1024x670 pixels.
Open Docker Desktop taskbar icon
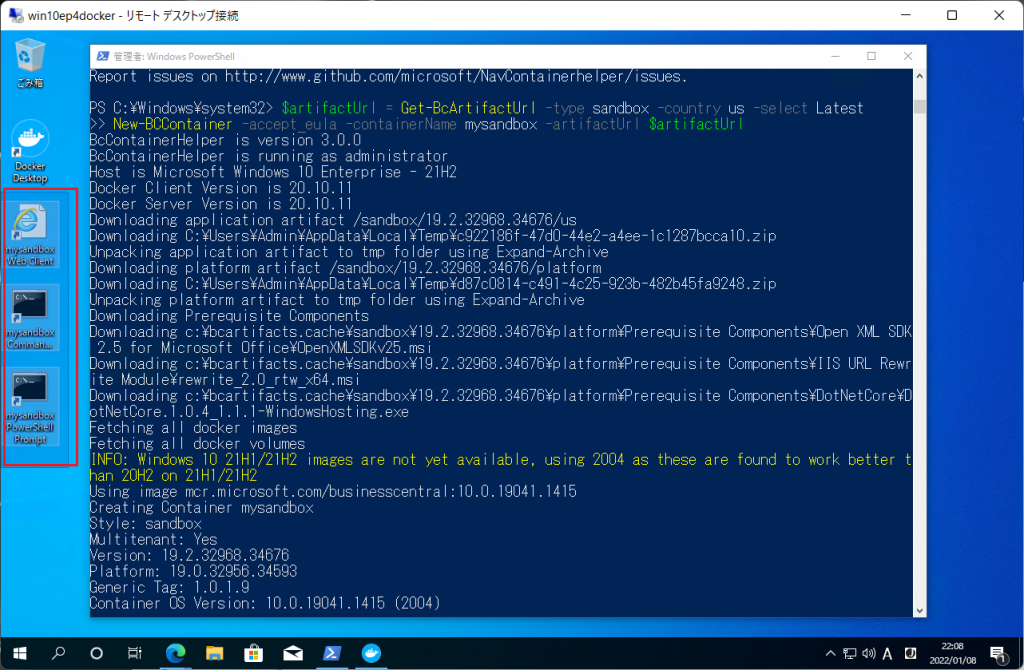click(371, 653)
